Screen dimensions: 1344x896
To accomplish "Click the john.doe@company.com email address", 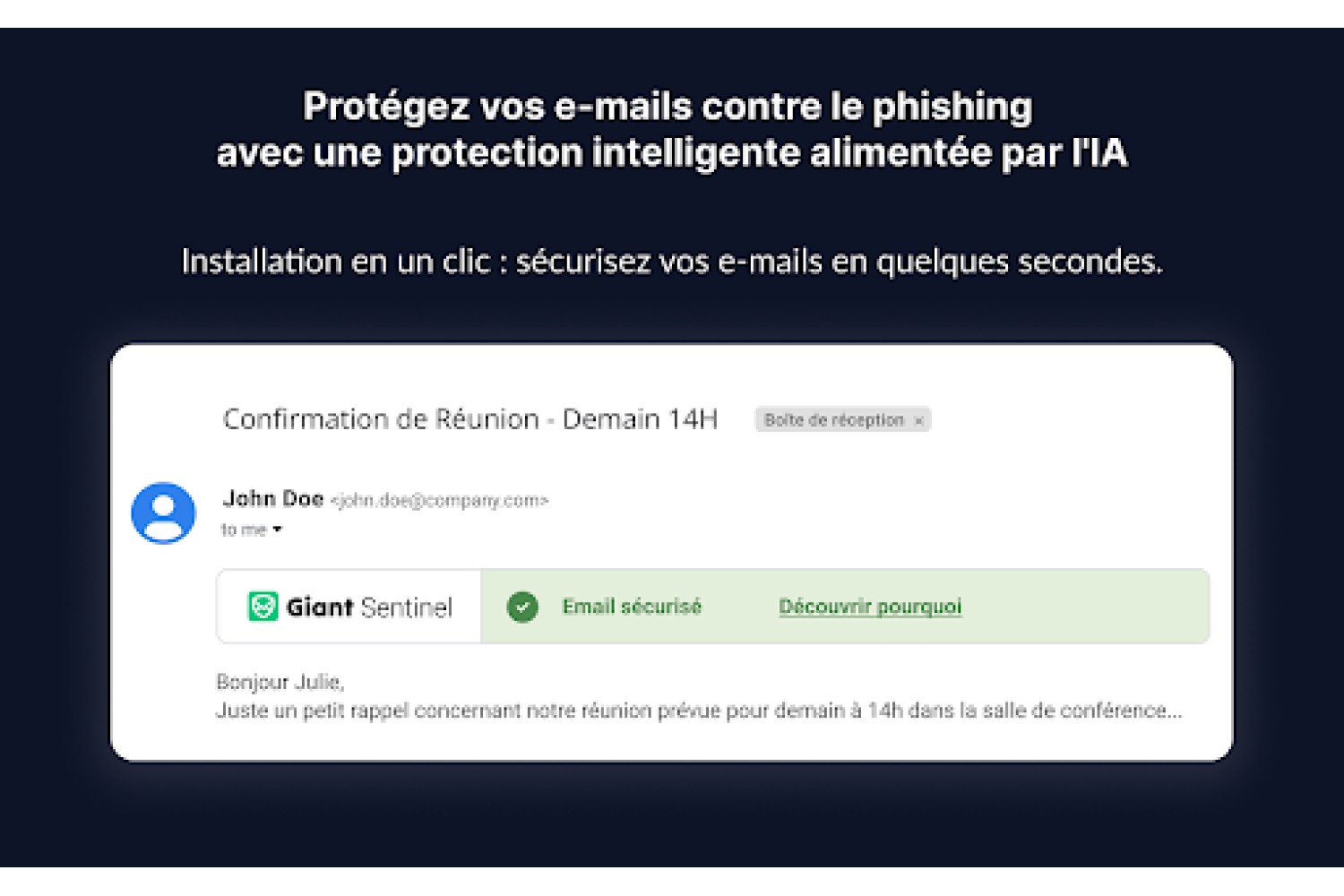I will (x=439, y=500).
